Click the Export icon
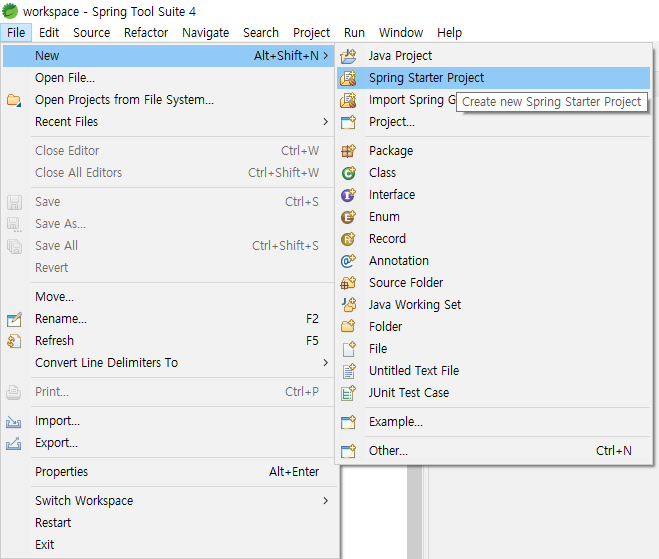Image resolution: width=659 pixels, height=559 pixels. 14,443
